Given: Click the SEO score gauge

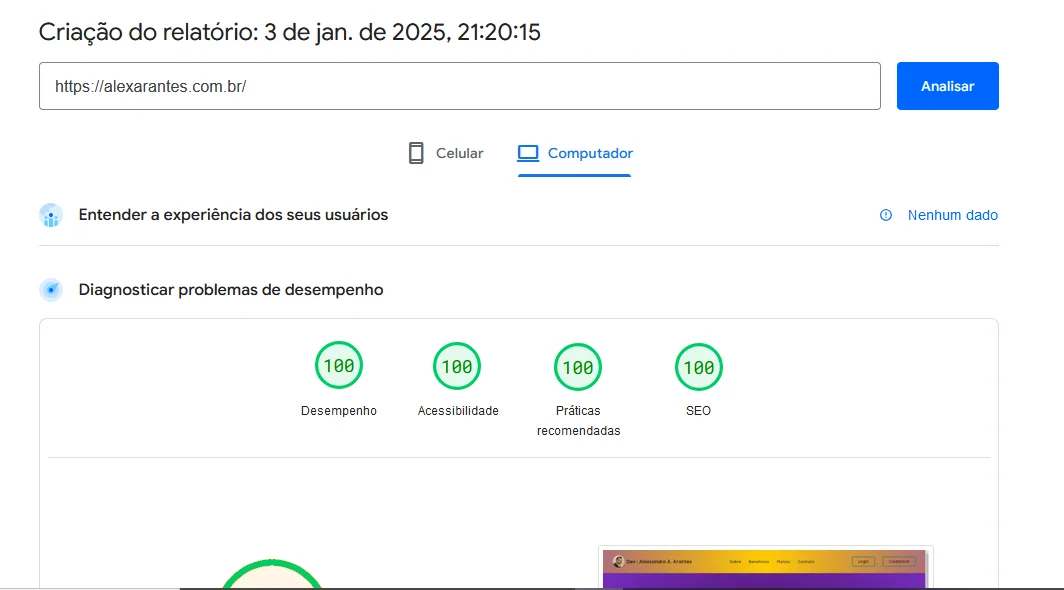Looking at the screenshot, I should [x=698, y=366].
